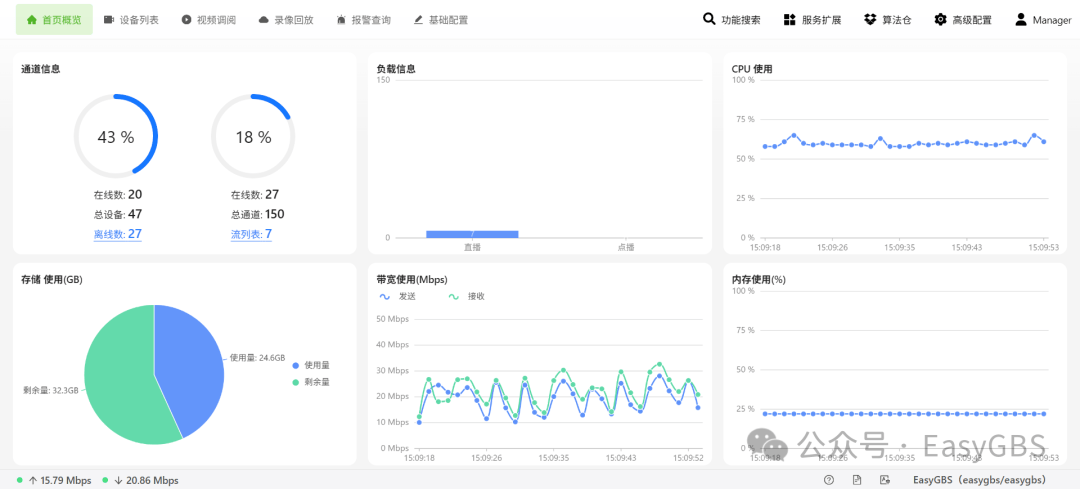
Task: Open the 基础配置 basic configuration tab
Action: pos(441,19)
